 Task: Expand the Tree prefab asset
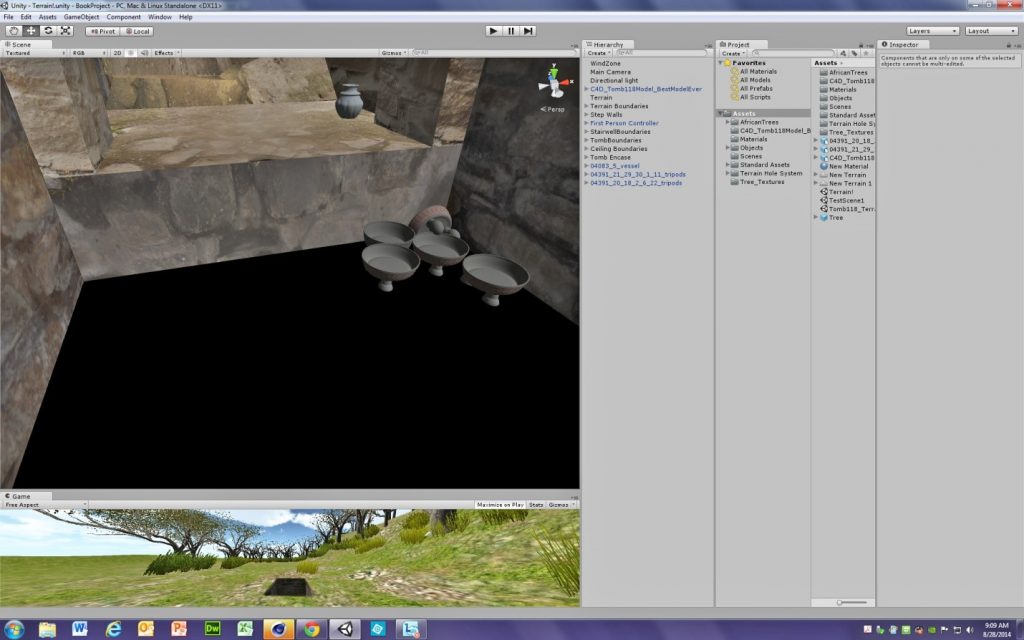click(x=816, y=217)
